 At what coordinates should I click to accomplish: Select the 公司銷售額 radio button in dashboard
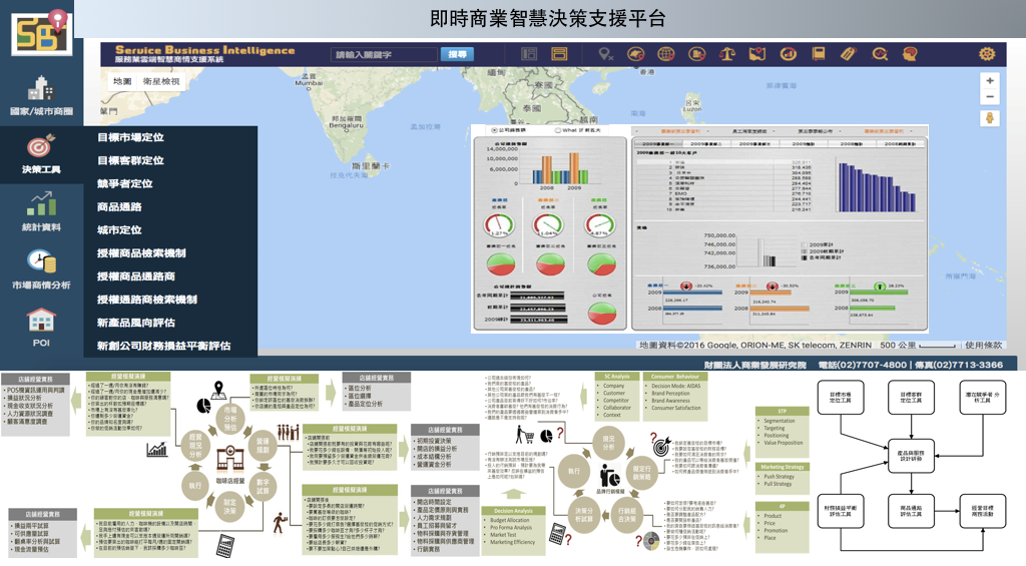coord(495,130)
